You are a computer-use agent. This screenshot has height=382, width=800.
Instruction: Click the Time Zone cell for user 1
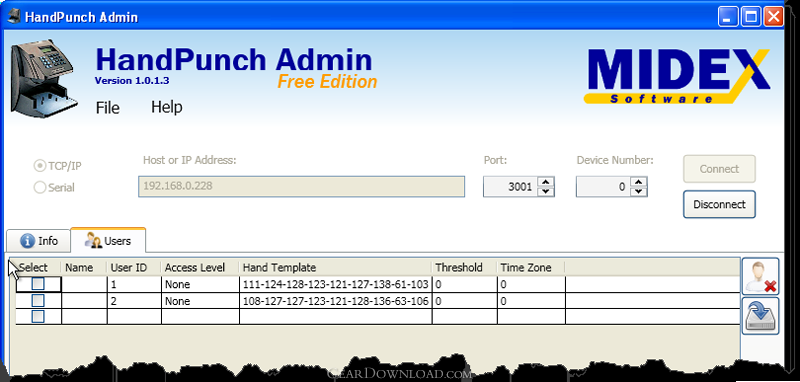coord(531,284)
